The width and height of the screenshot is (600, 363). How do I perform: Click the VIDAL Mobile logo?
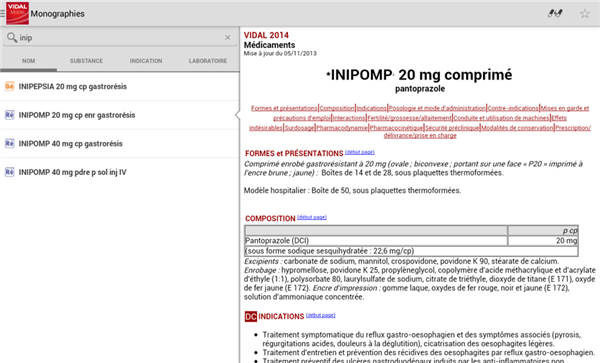point(17,13)
